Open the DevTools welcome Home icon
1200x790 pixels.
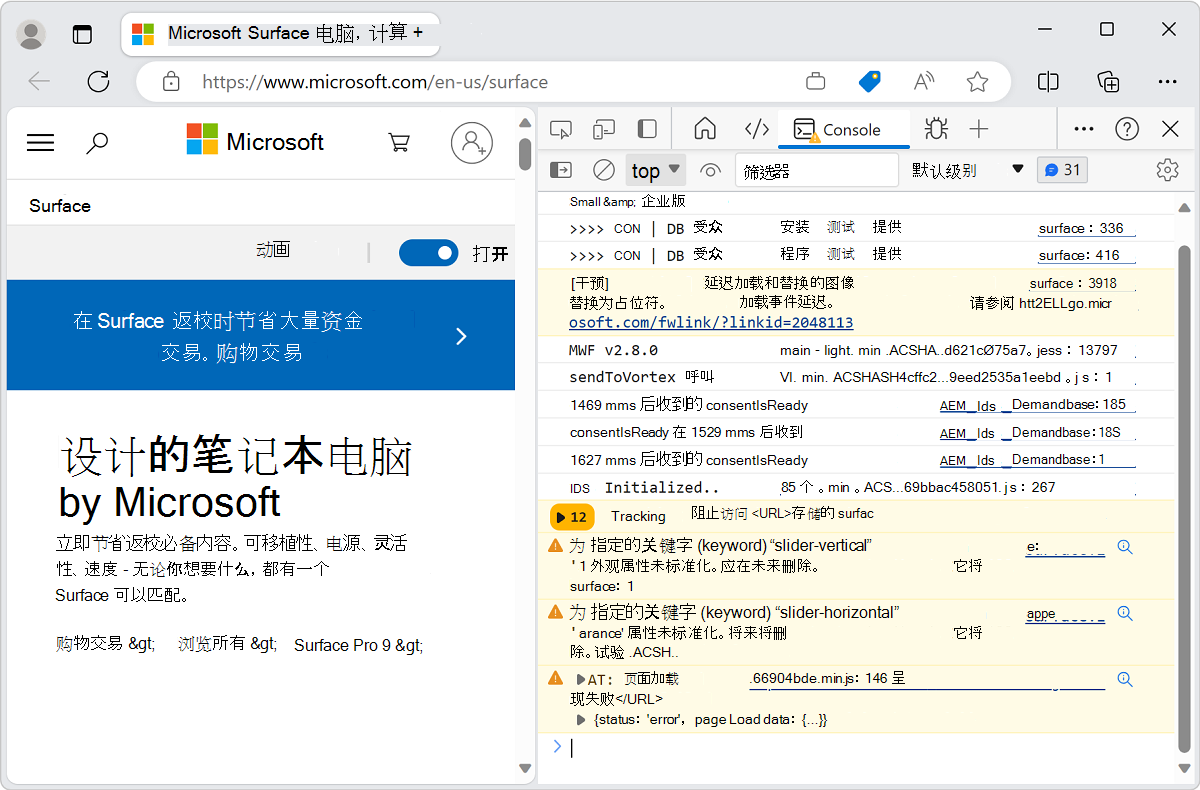(x=704, y=128)
